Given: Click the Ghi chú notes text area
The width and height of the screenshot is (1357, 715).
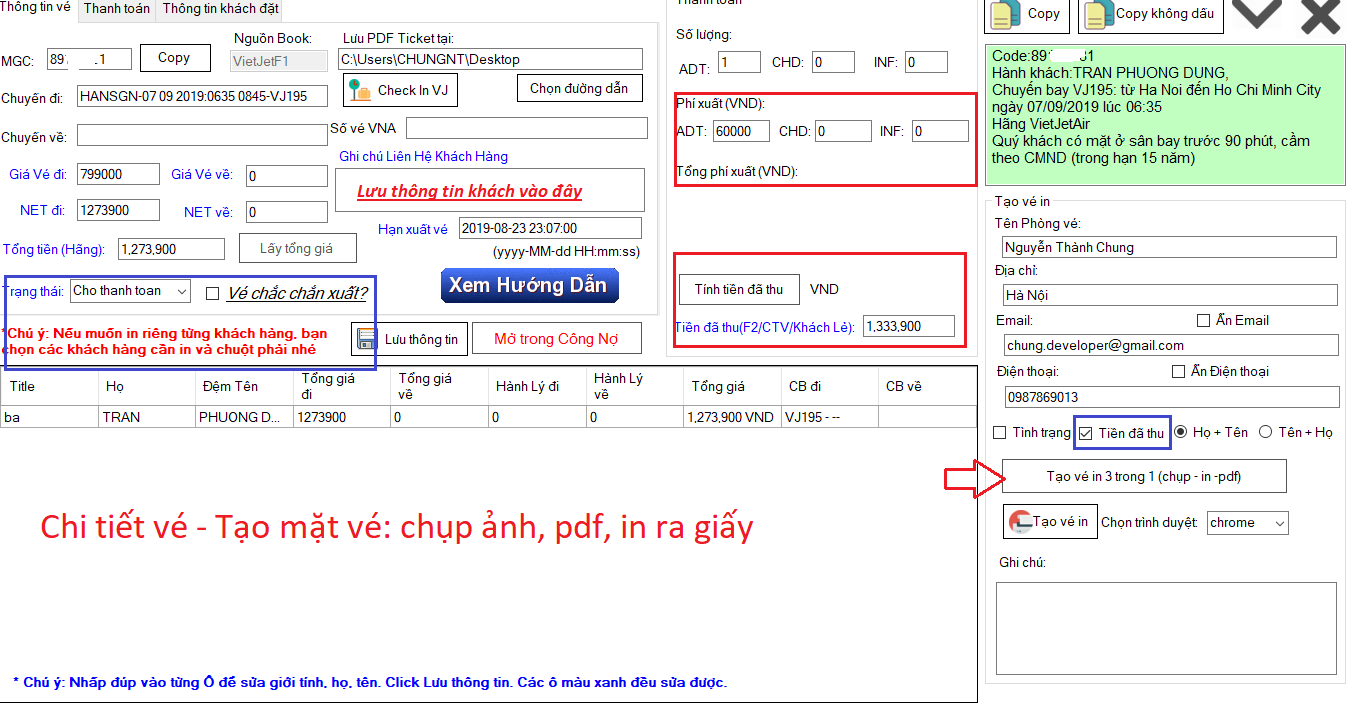Looking at the screenshot, I should click(x=1165, y=628).
